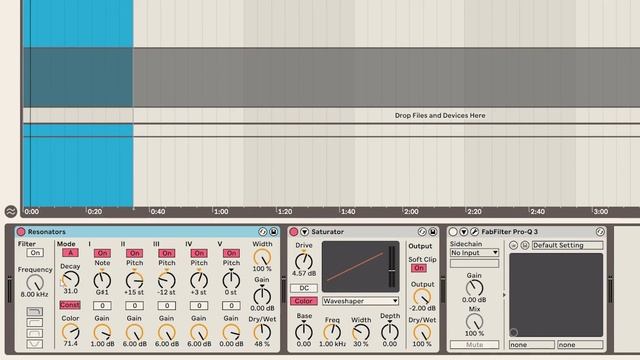Click the Resonators device title bar
The width and height of the screenshot is (640, 360).
[147, 232]
